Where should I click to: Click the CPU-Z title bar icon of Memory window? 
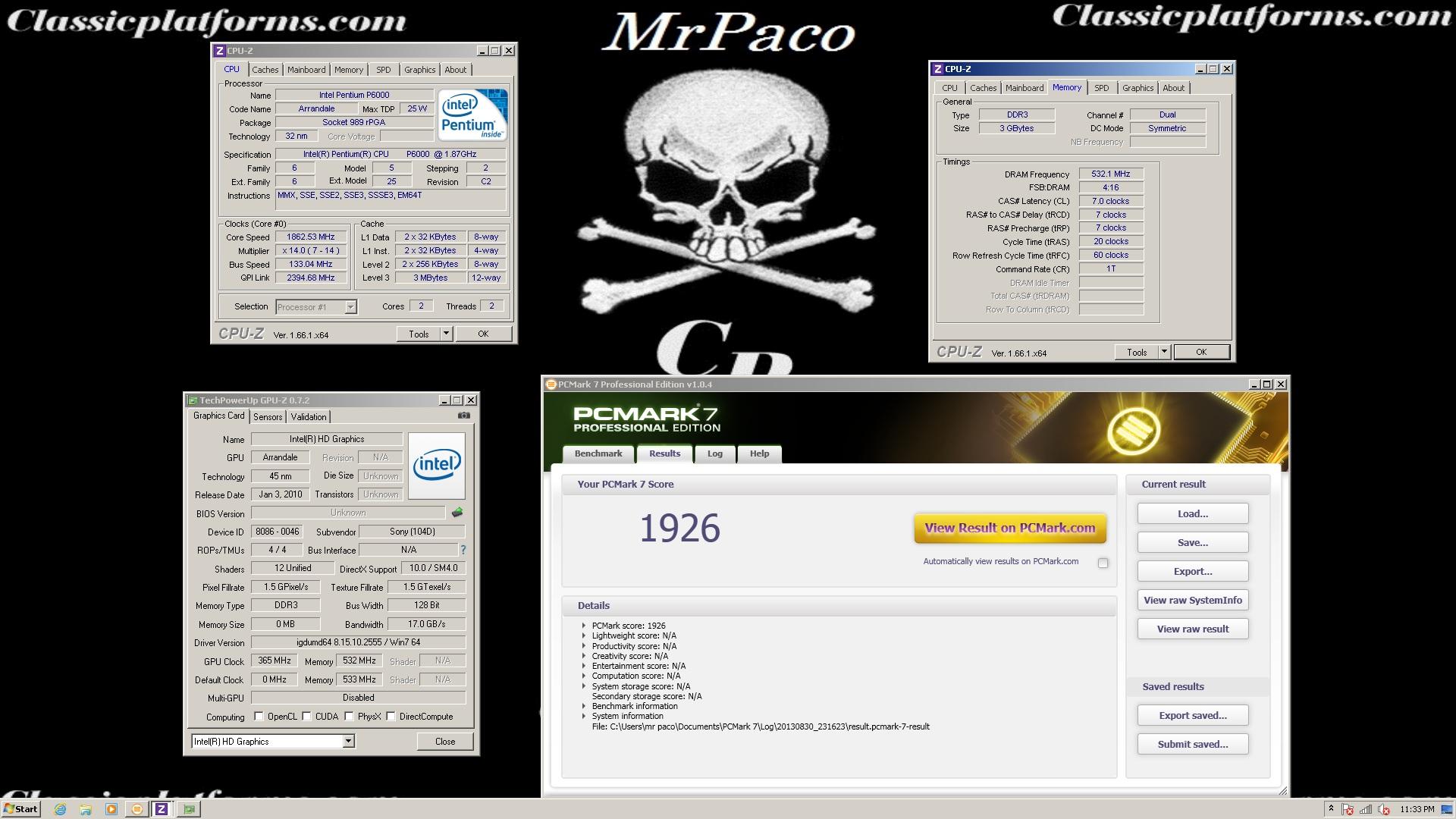pos(938,69)
